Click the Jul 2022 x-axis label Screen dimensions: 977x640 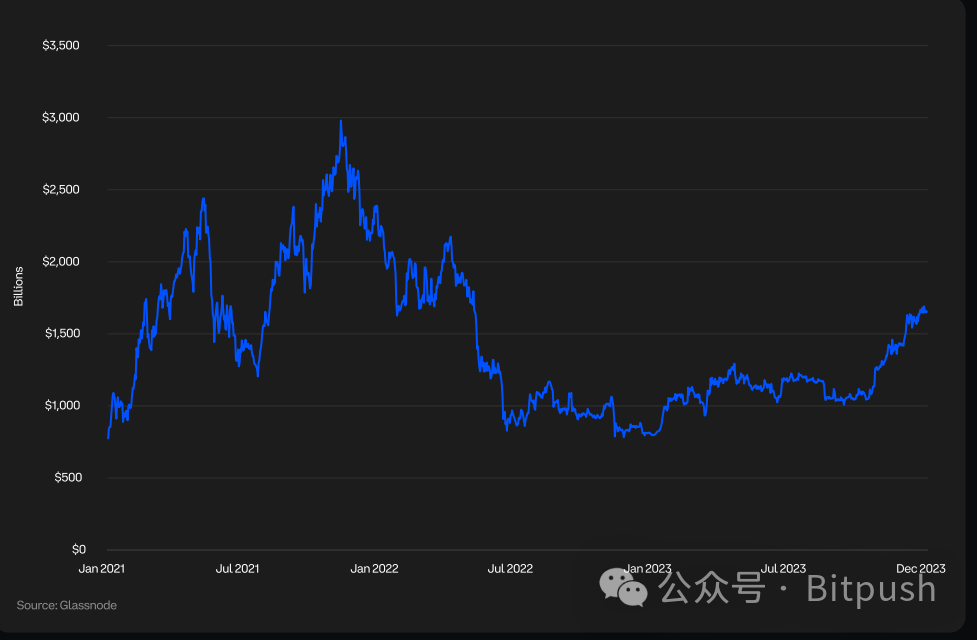(x=510, y=568)
